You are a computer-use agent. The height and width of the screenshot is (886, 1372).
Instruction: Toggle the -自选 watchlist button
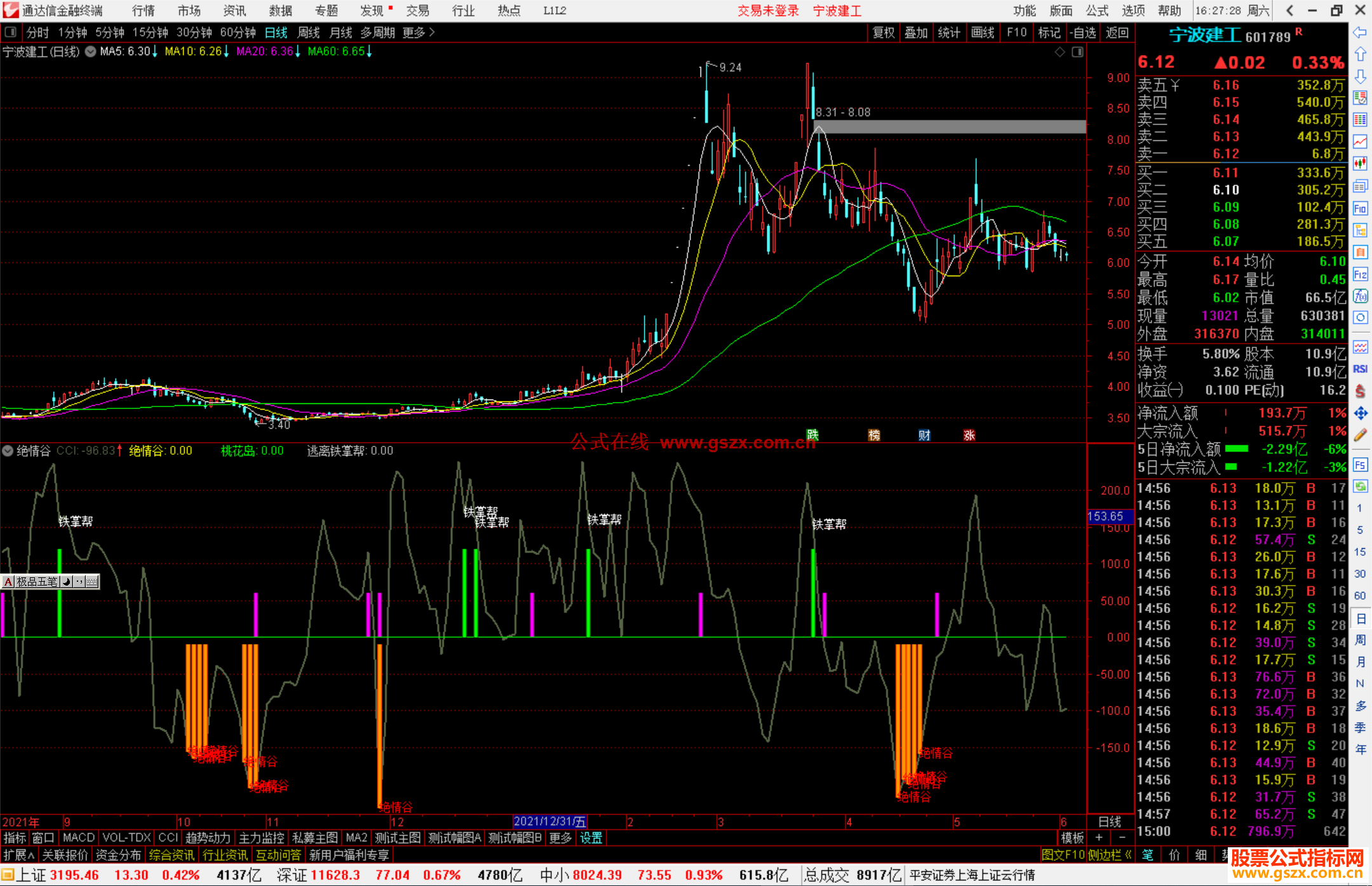click(x=1083, y=32)
